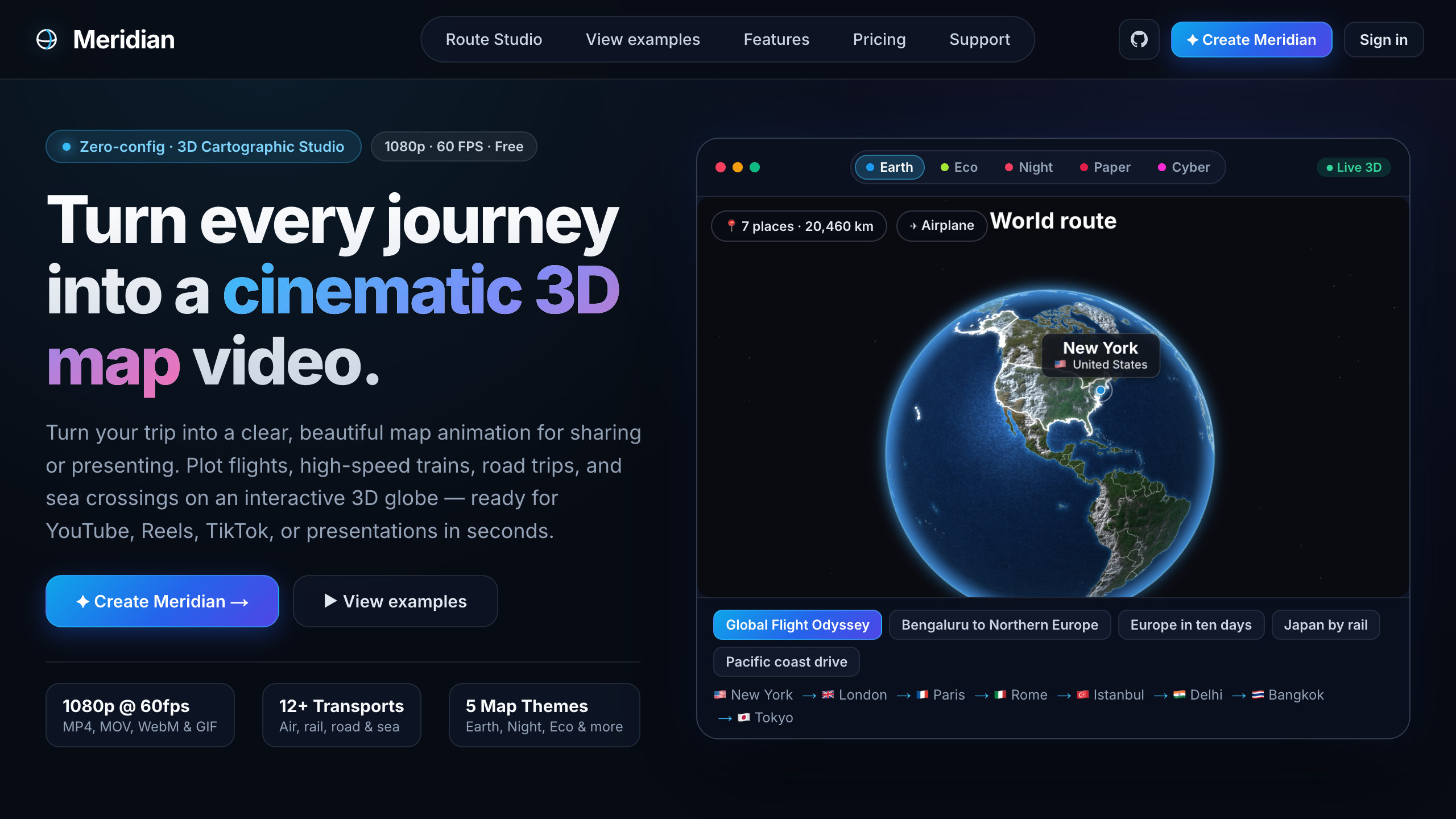This screenshot has width=1456, height=819.
Task: Open the Support nav item
Action: [x=979, y=39]
